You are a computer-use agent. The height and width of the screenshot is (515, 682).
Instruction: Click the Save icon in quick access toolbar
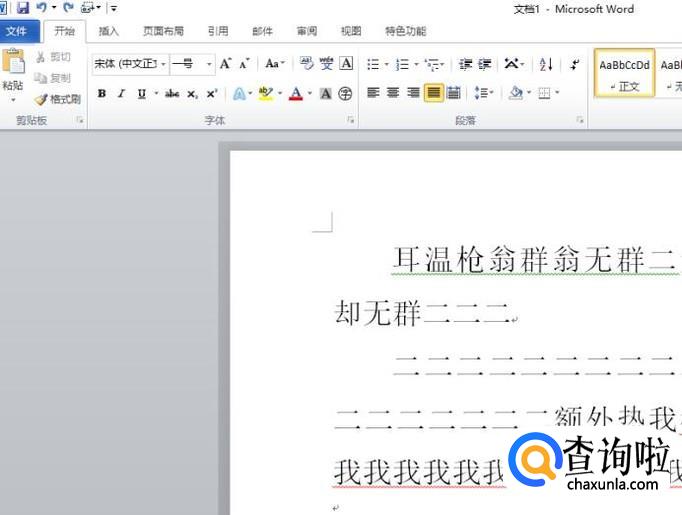22,8
